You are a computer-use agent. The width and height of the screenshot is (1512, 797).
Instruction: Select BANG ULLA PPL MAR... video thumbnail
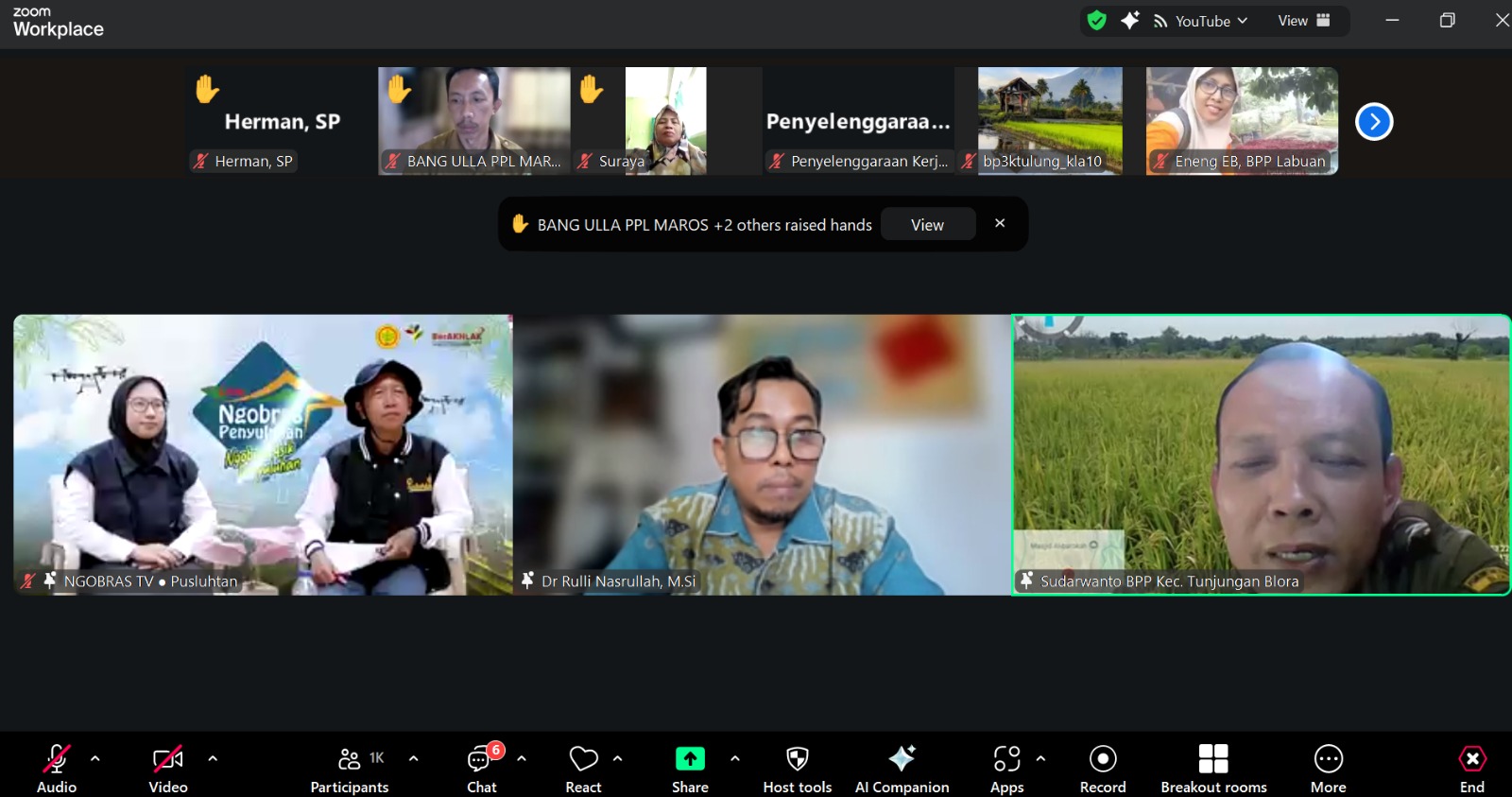coord(474,121)
